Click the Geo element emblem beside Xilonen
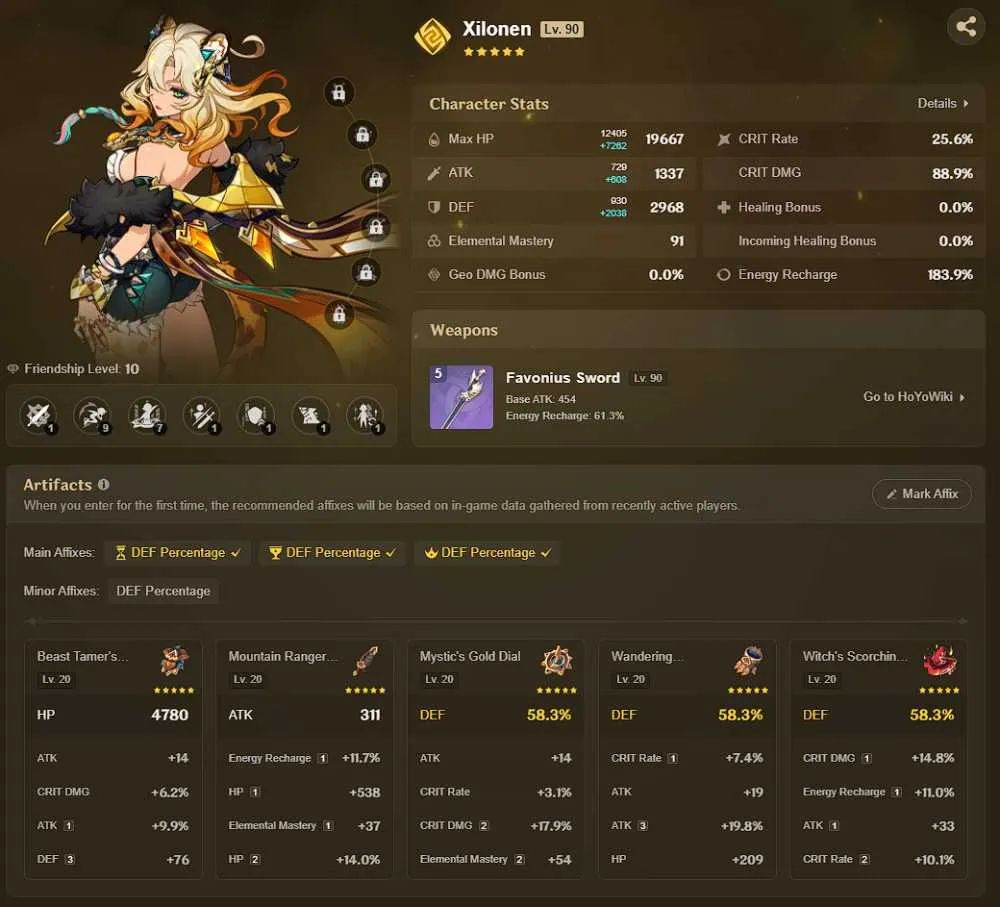 point(432,36)
